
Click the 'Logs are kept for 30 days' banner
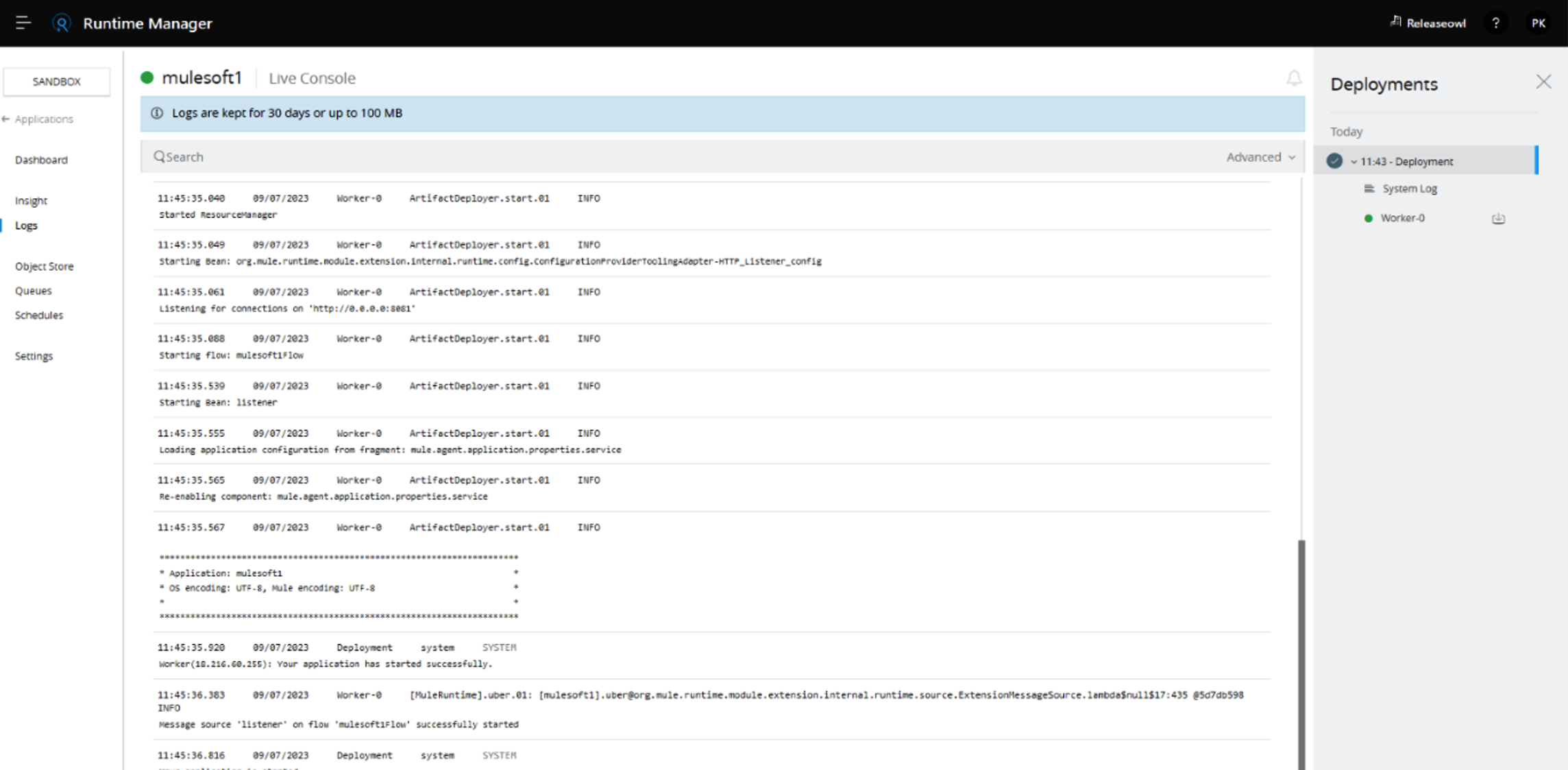722,113
